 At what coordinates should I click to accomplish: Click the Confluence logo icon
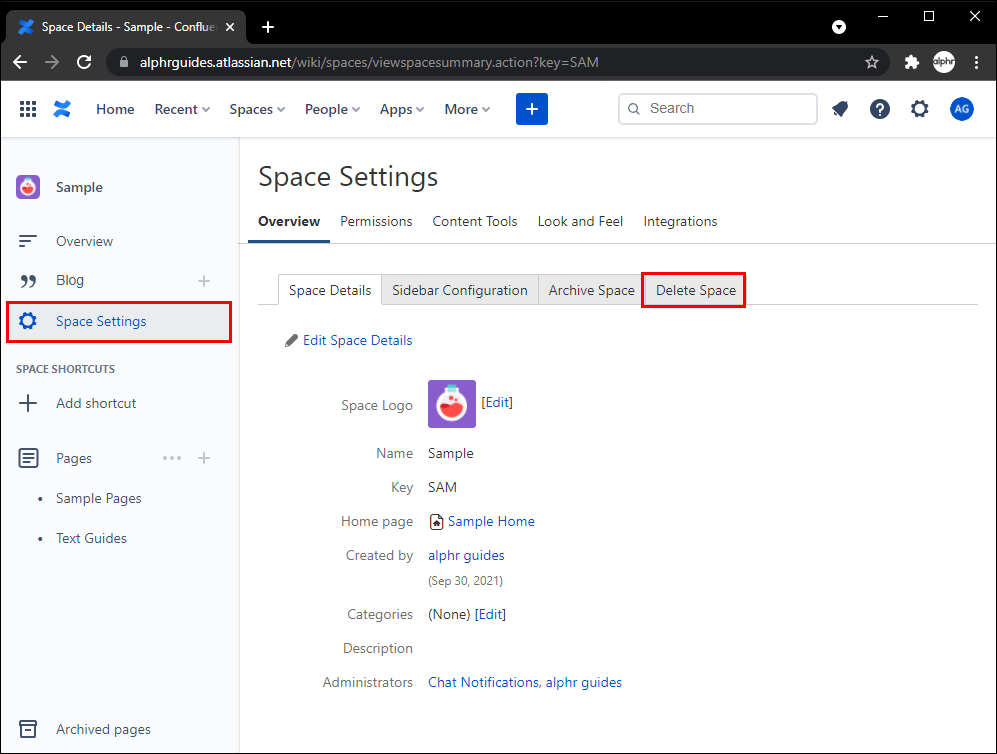(x=62, y=109)
